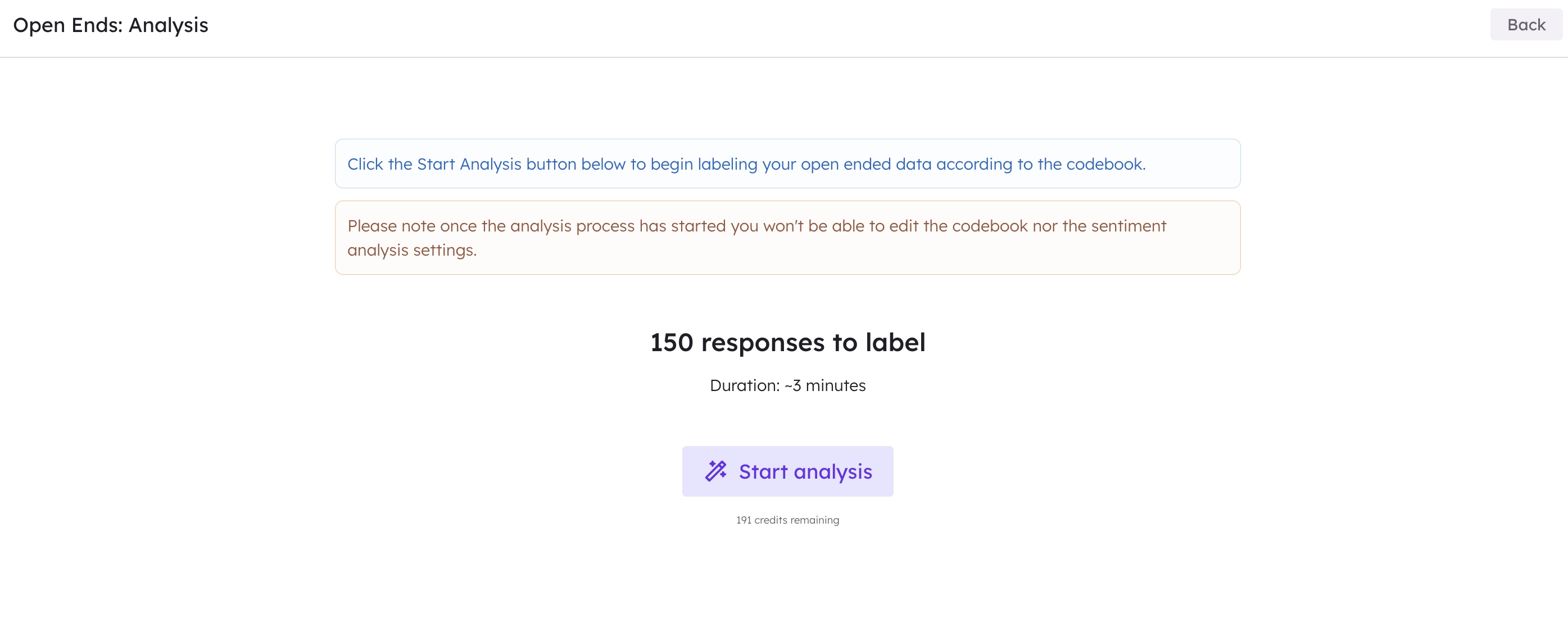Select the Open Ends: Analysis page title
Viewport: 1568px width, 627px height.
pyautogui.click(x=111, y=25)
